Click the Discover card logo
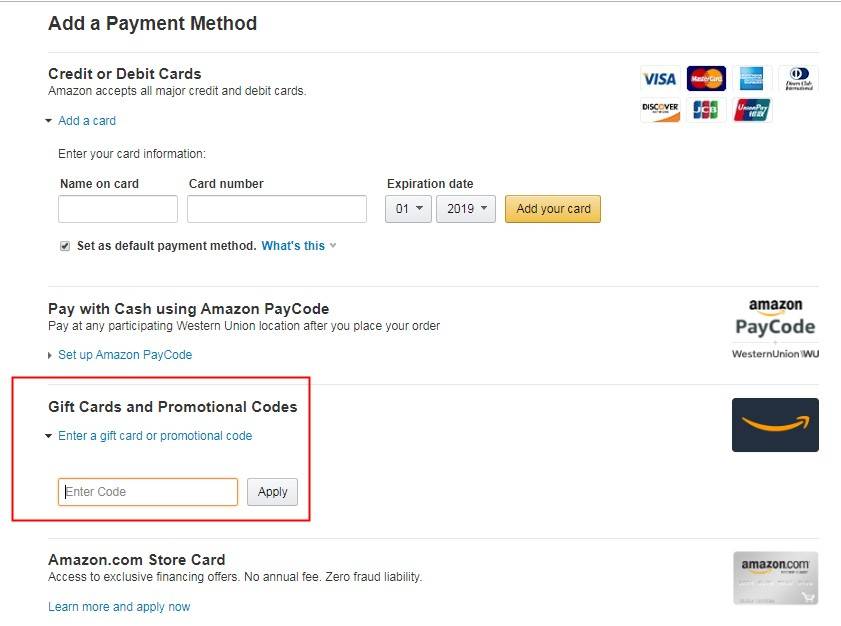The height and width of the screenshot is (626, 841). point(660,110)
